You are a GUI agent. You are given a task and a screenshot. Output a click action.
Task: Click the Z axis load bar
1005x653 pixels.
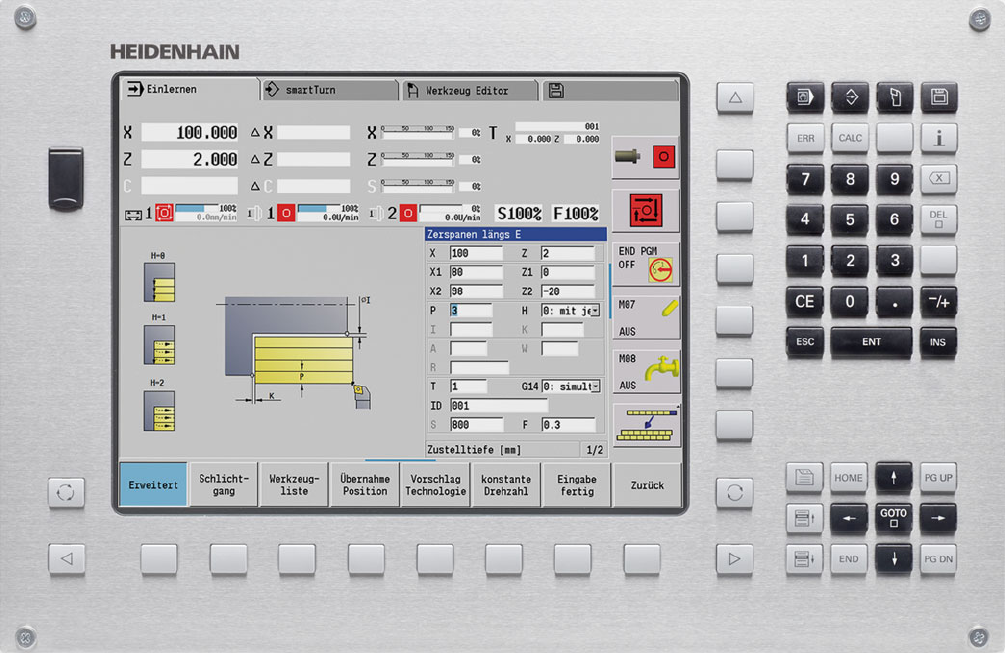pos(418,160)
